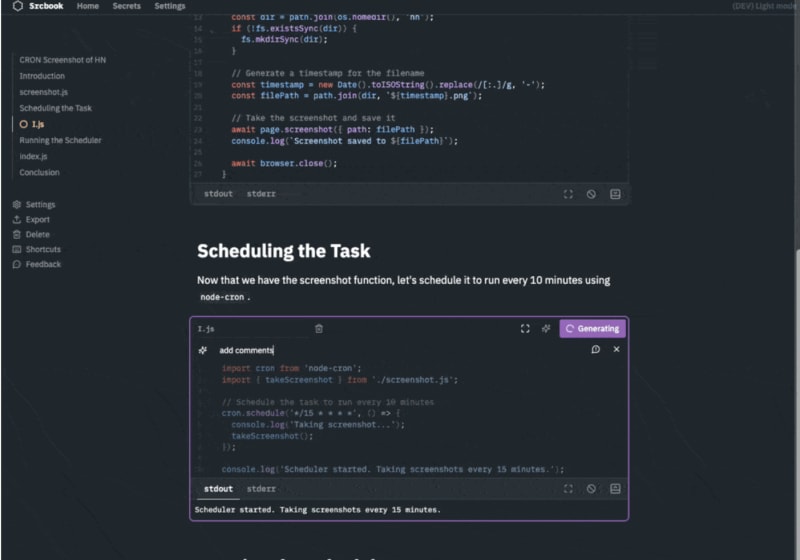The image size is (800, 560).
Task: Toggle Light mode in the header
Action: tap(765, 6)
